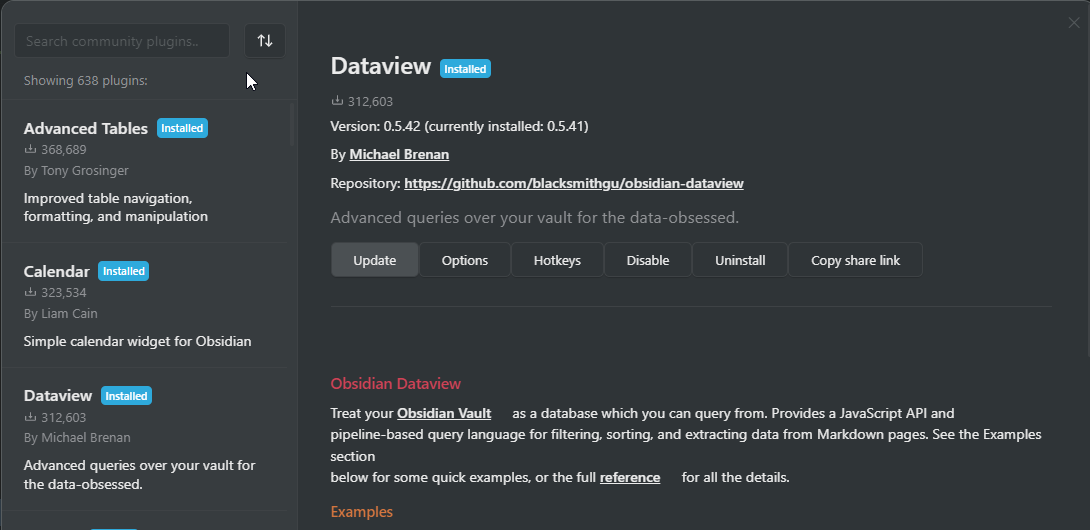Open the GitHub repository link
Viewport: 1090px width, 530px height.
point(574,183)
